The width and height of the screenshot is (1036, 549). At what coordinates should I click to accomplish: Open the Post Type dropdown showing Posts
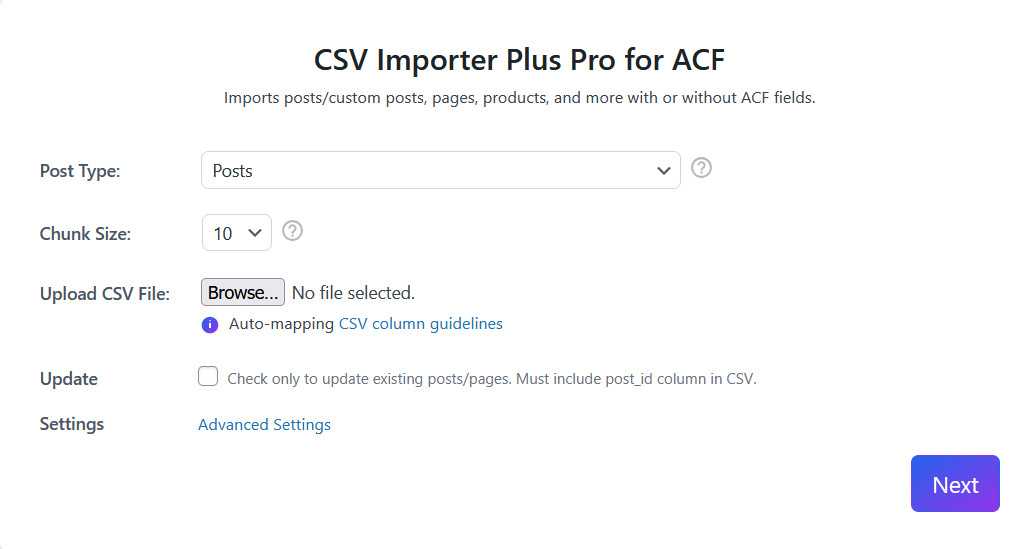pos(440,171)
